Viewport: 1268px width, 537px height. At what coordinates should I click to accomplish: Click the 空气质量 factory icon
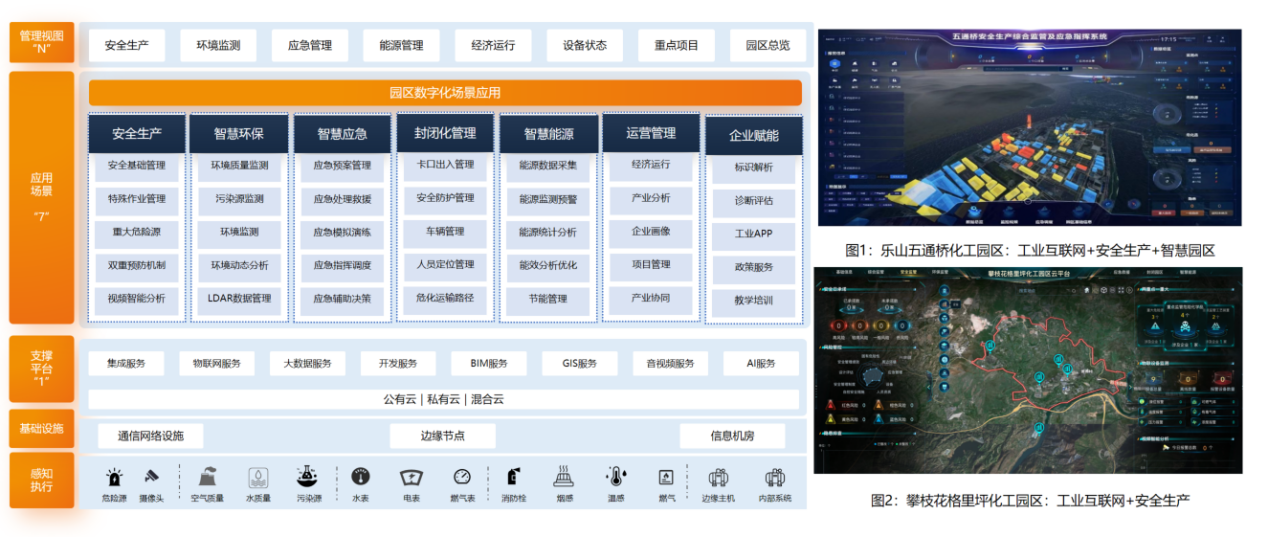coord(205,476)
